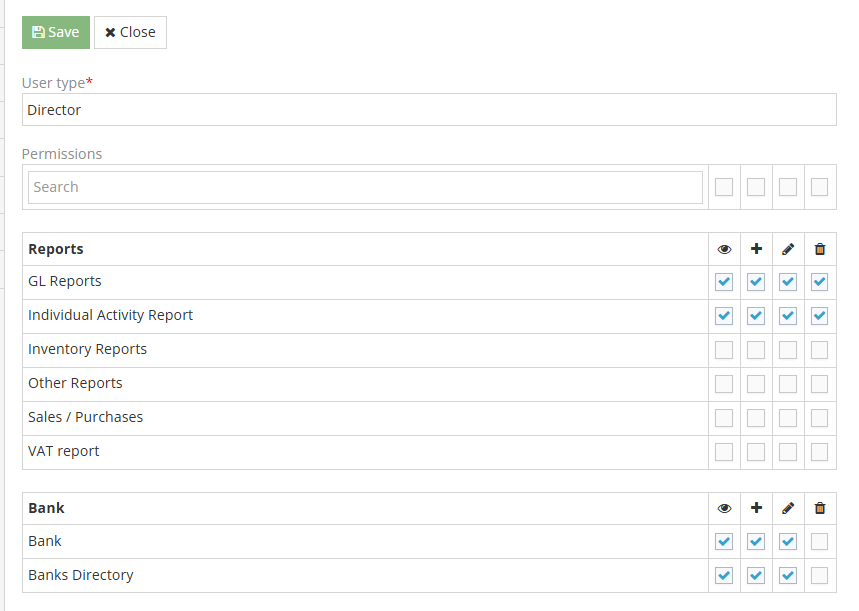Enable the delete permission for Bank row
This screenshot has height=611, width=859.
click(820, 541)
